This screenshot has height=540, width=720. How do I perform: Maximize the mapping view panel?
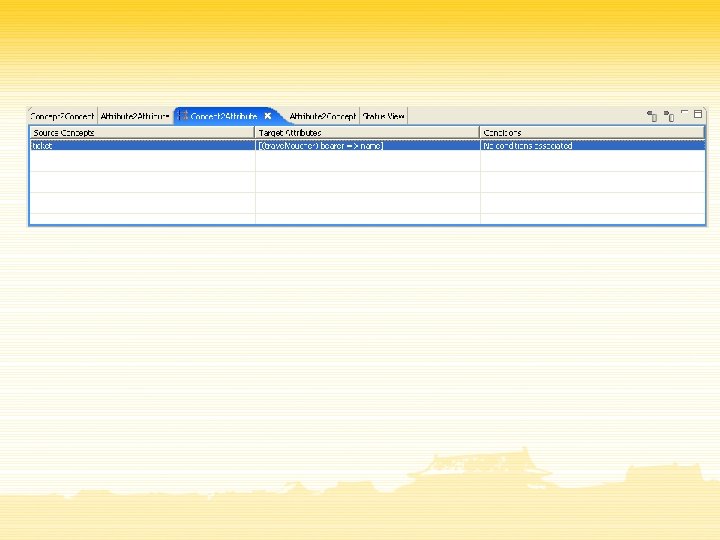tap(698, 114)
